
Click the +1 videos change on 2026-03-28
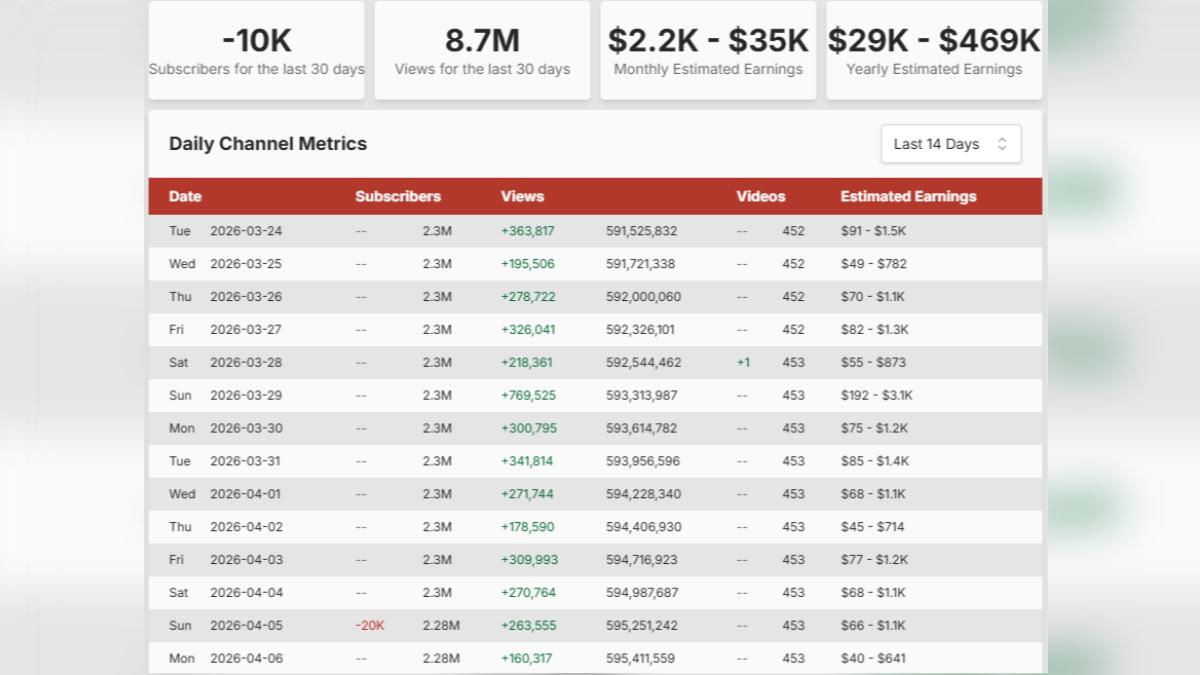click(743, 362)
